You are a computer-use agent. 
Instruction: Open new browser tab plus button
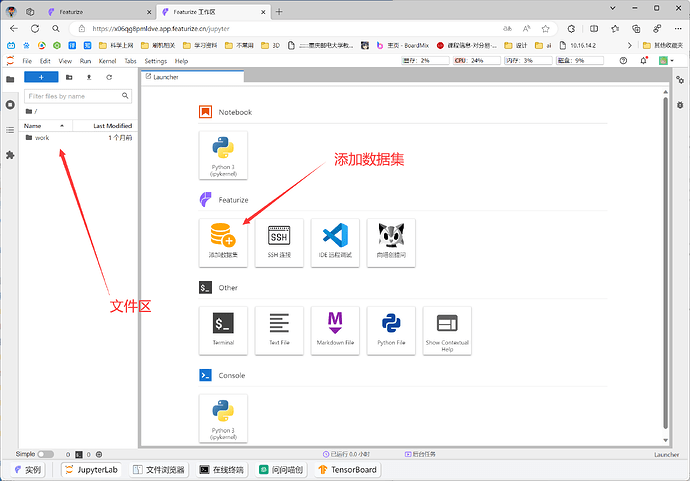point(279,12)
